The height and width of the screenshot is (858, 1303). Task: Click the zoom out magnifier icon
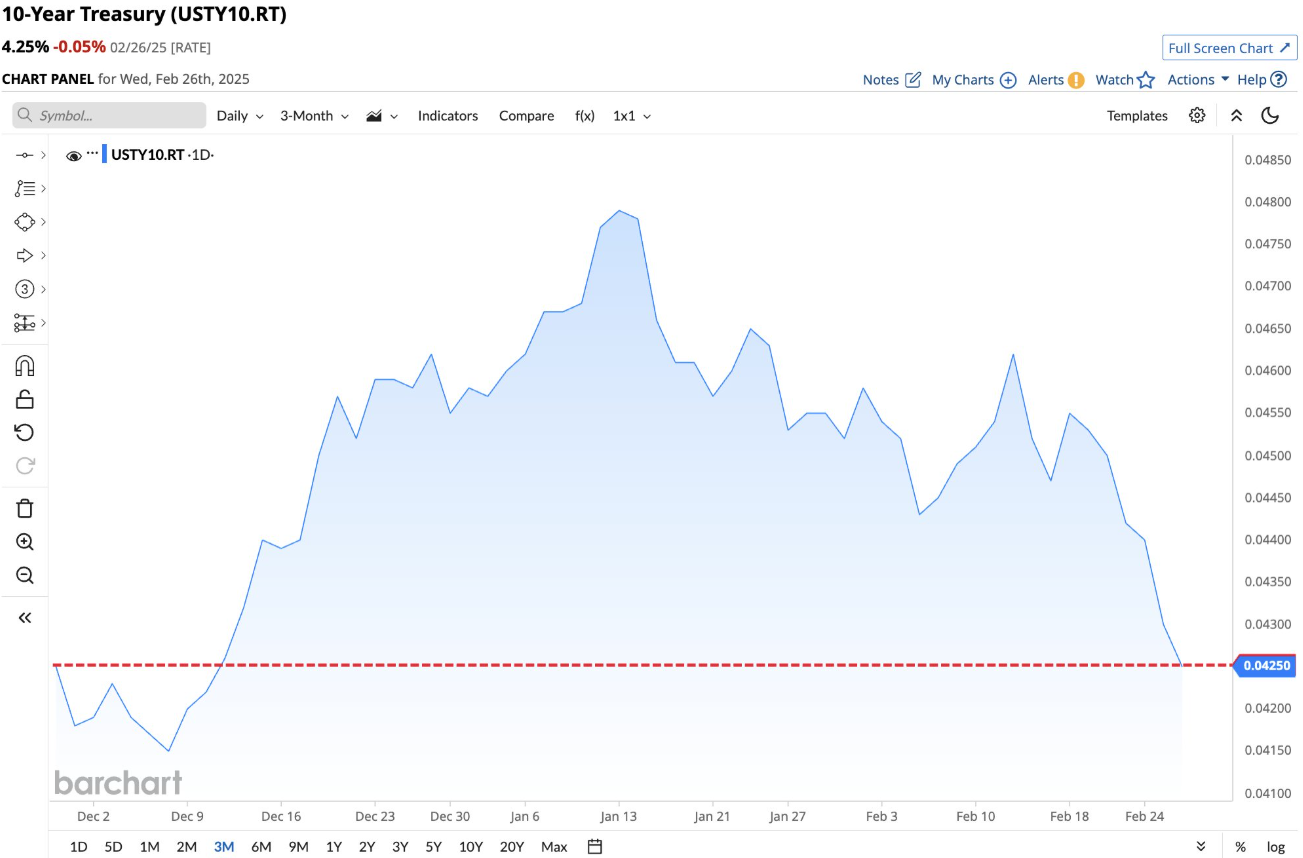[25, 575]
